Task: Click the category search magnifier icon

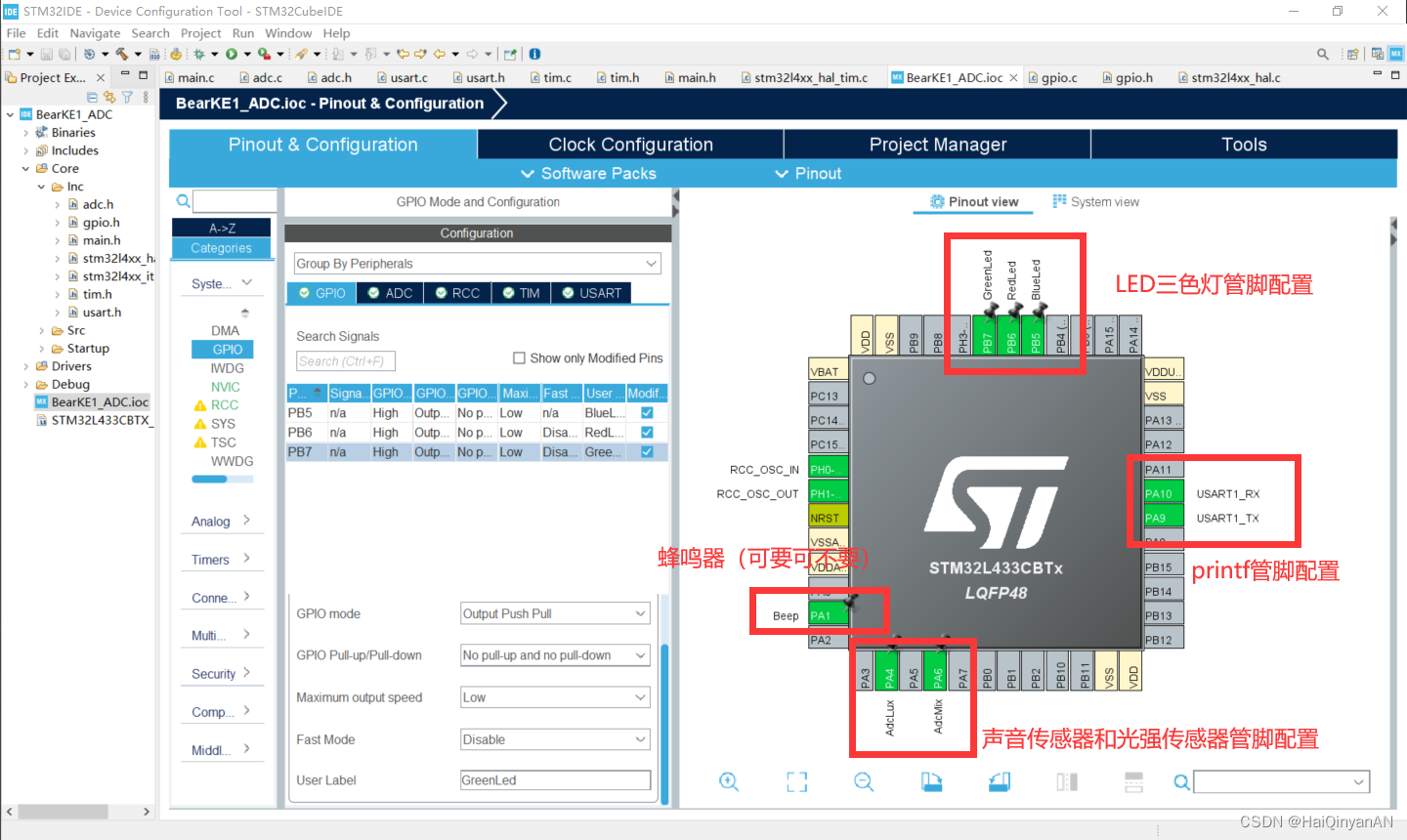Action: [x=183, y=201]
